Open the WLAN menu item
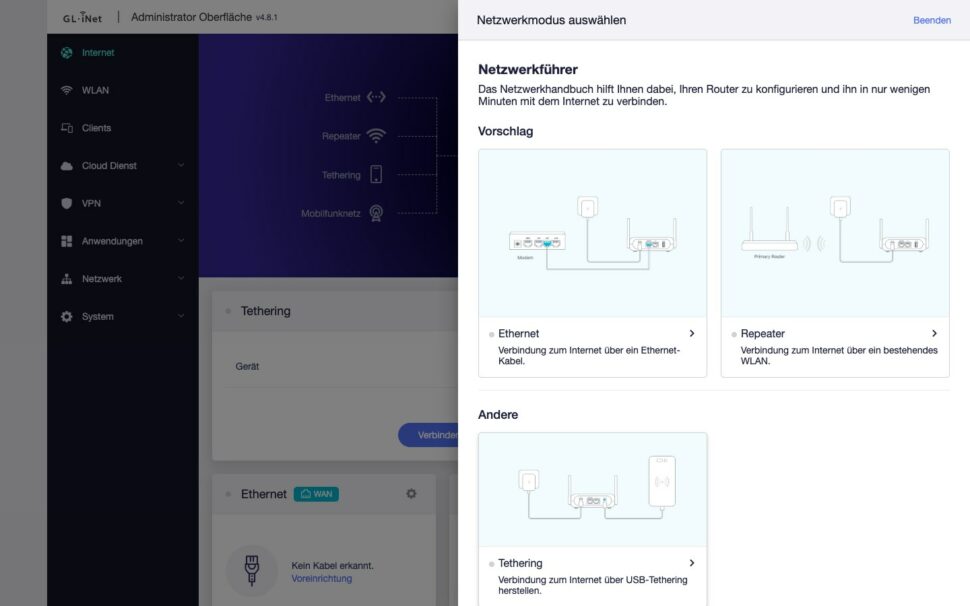Screen dimensions: 970x606 coord(122,90)
